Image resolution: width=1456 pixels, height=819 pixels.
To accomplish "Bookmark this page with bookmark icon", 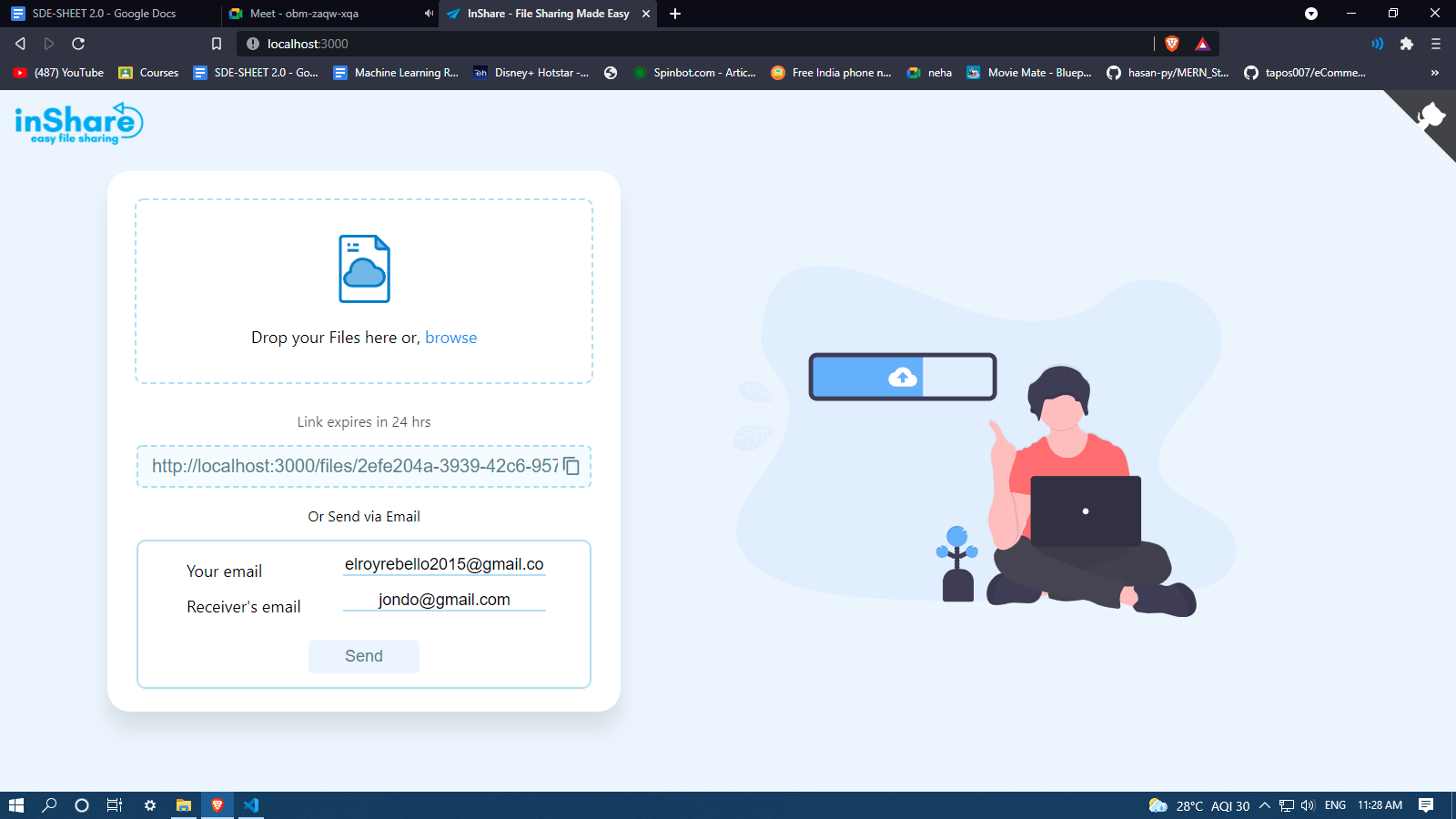I will click(217, 44).
